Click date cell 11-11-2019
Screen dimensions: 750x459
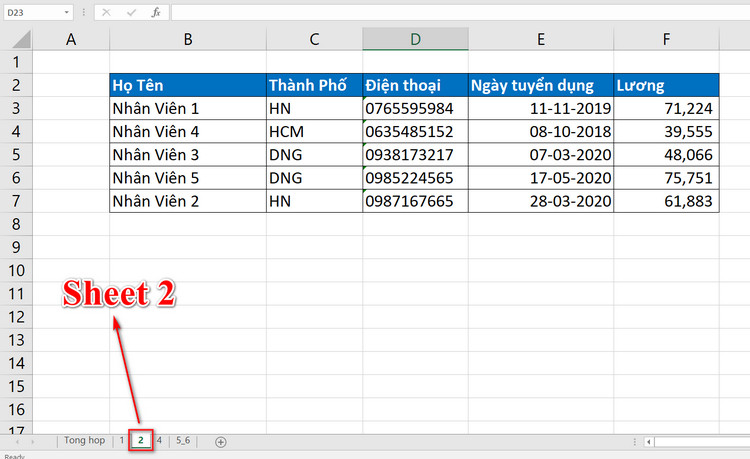click(540, 109)
